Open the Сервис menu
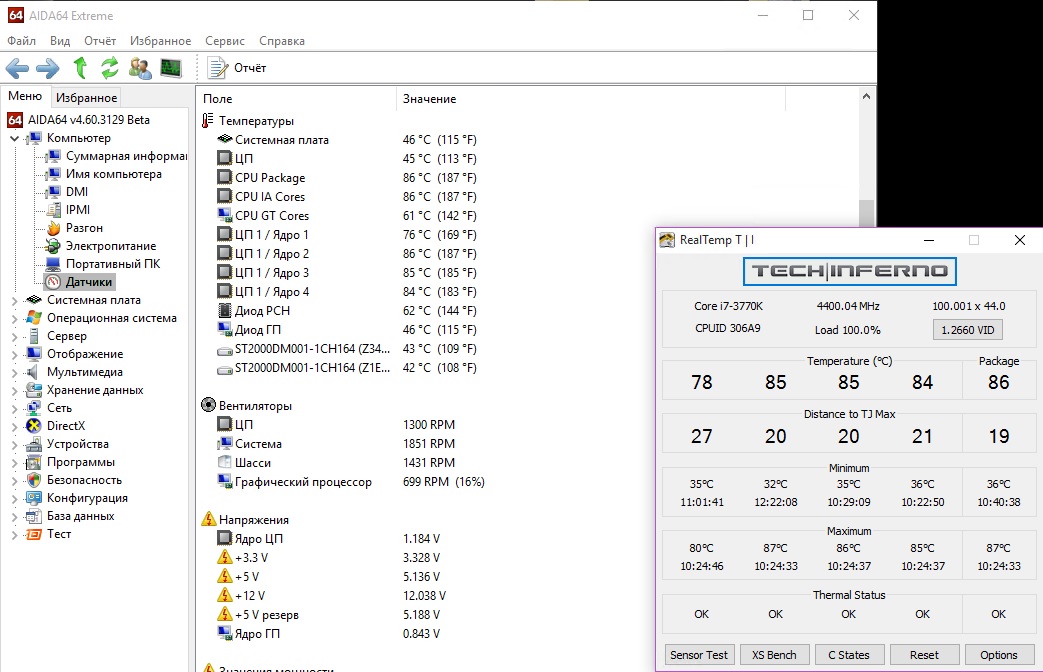 tap(225, 41)
